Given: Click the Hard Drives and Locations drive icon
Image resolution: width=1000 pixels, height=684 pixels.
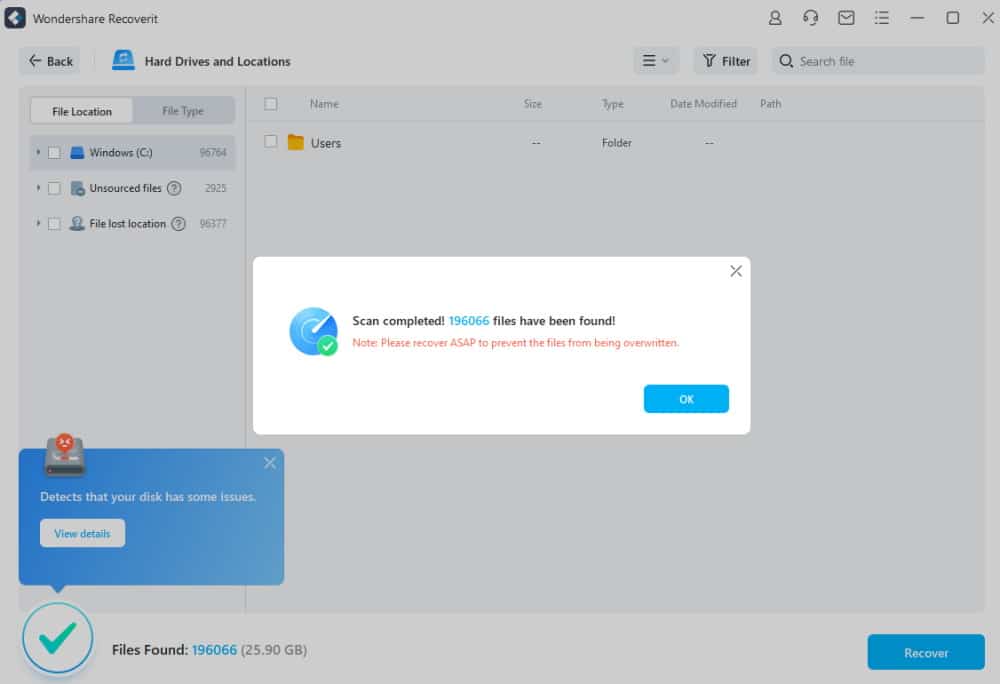Looking at the screenshot, I should pyautogui.click(x=123, y=60).
